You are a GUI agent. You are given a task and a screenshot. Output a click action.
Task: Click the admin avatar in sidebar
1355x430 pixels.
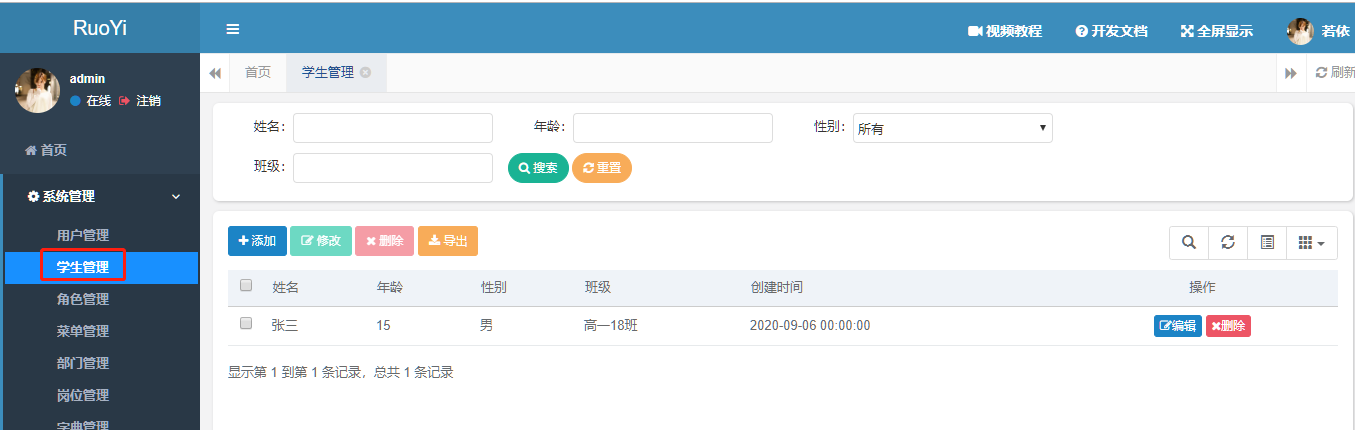[x=37, y=90]
